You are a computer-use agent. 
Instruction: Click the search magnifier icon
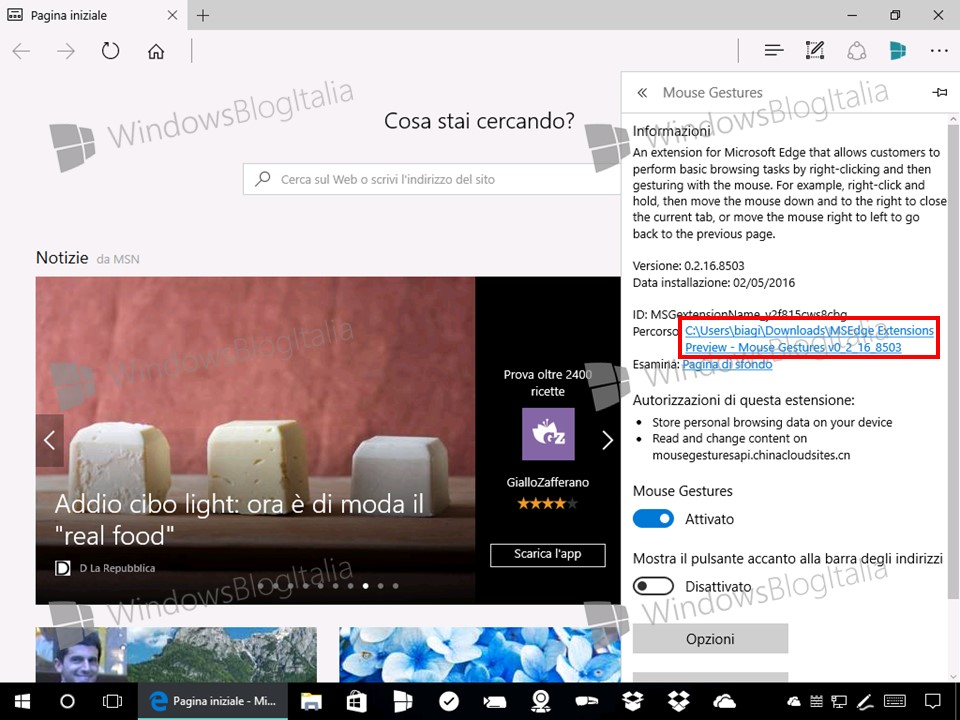click(x=263, y=179)
